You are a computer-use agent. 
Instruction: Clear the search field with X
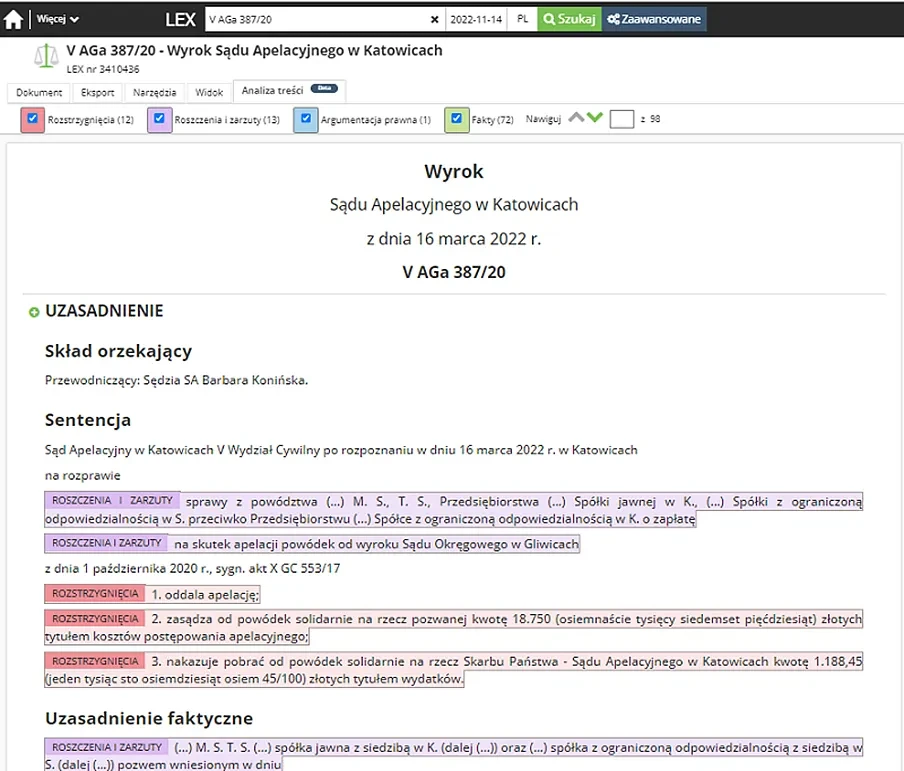tap(435, 20)
